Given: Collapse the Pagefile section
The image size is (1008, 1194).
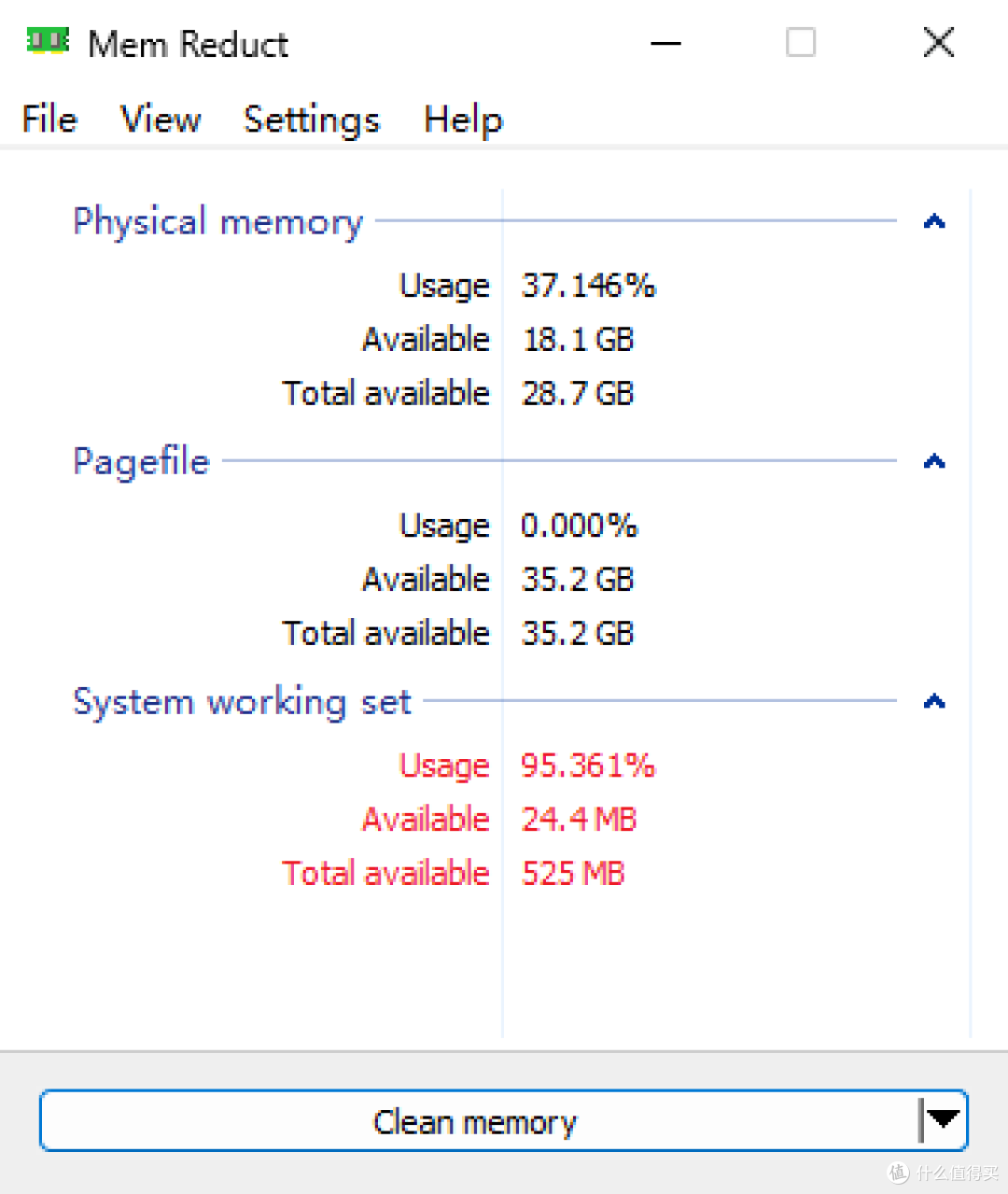Looking at the screenshot, I should 934,461.
